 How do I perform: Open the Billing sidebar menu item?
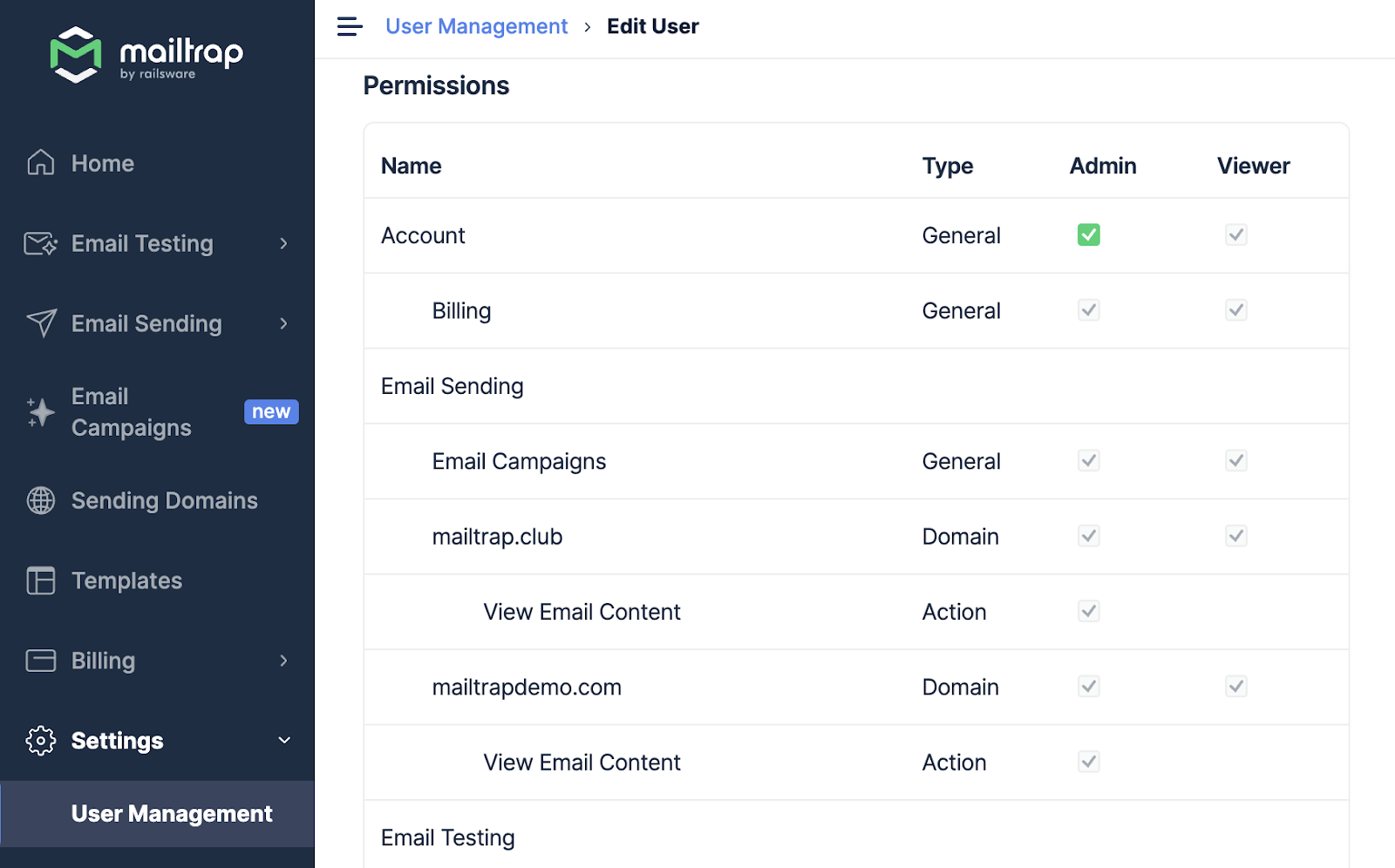coord(103,661)
